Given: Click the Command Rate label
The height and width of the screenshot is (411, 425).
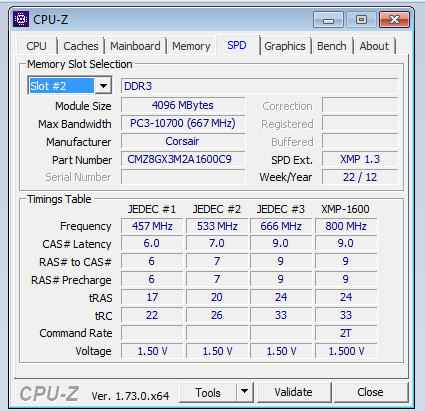Looking at the screenshot, I should click(76, 333).
